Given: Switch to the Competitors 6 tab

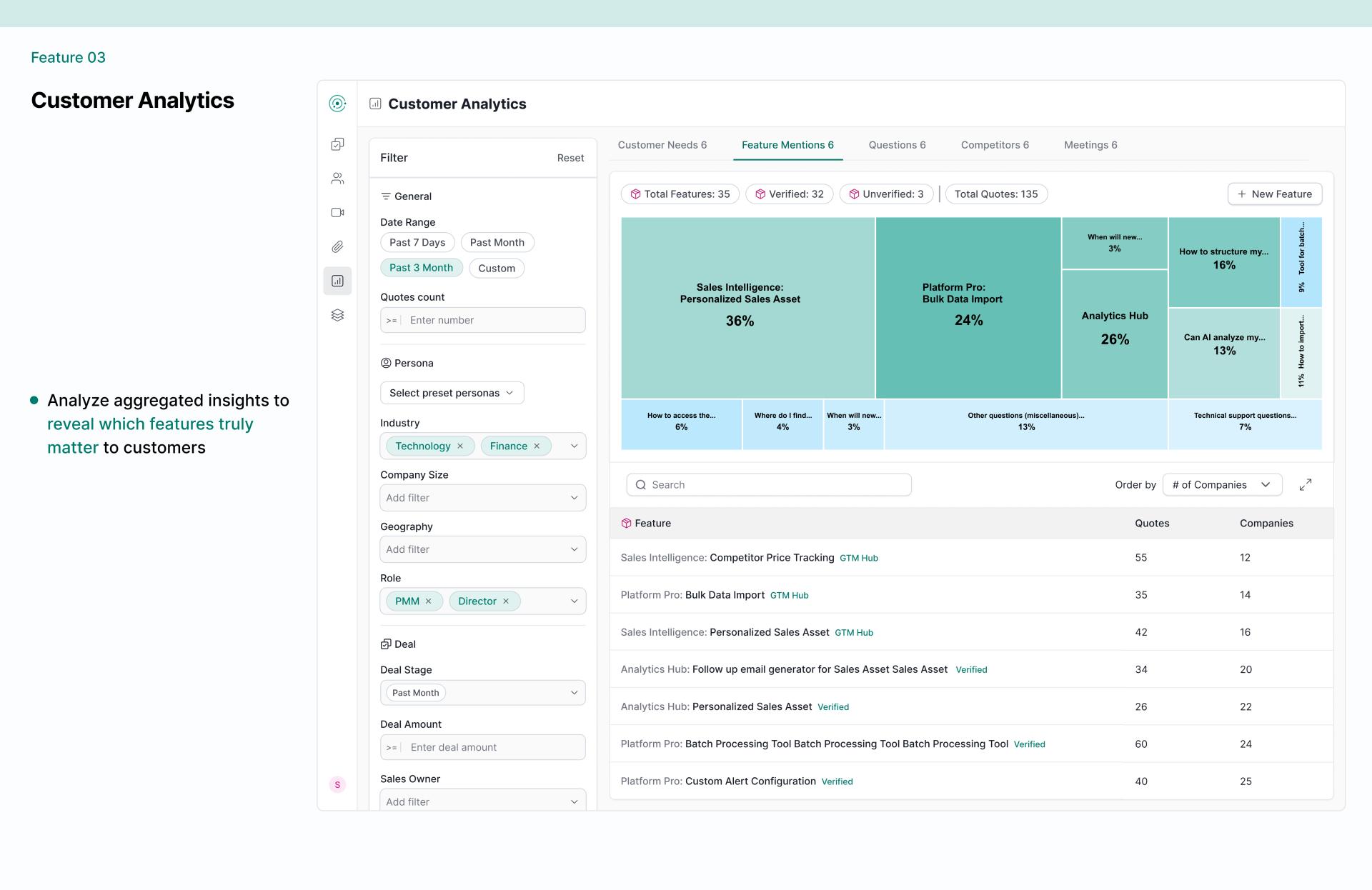Looking at the screenshot, I should click(995, 145).
